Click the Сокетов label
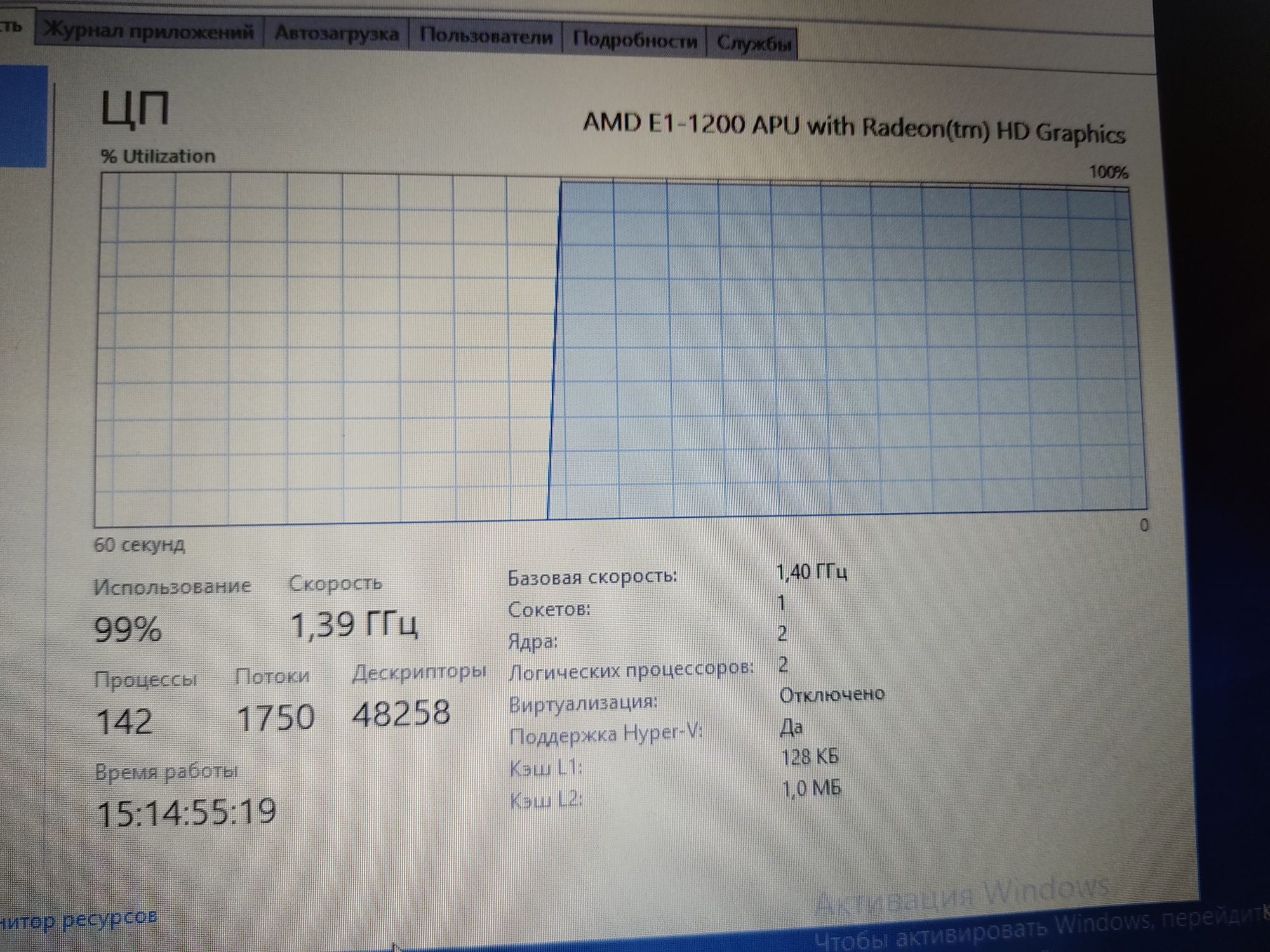This screenshot has height=952, width=1270. point(549,609)
